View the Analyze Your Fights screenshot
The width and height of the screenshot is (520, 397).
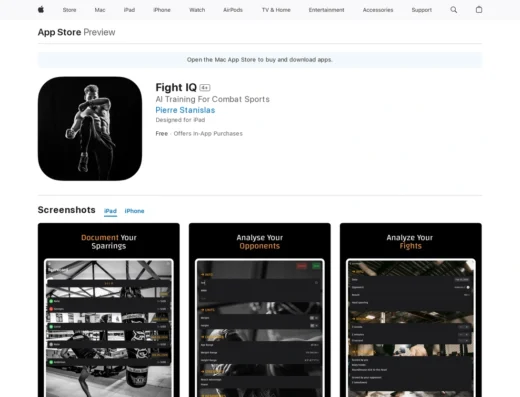pos(411,310)
